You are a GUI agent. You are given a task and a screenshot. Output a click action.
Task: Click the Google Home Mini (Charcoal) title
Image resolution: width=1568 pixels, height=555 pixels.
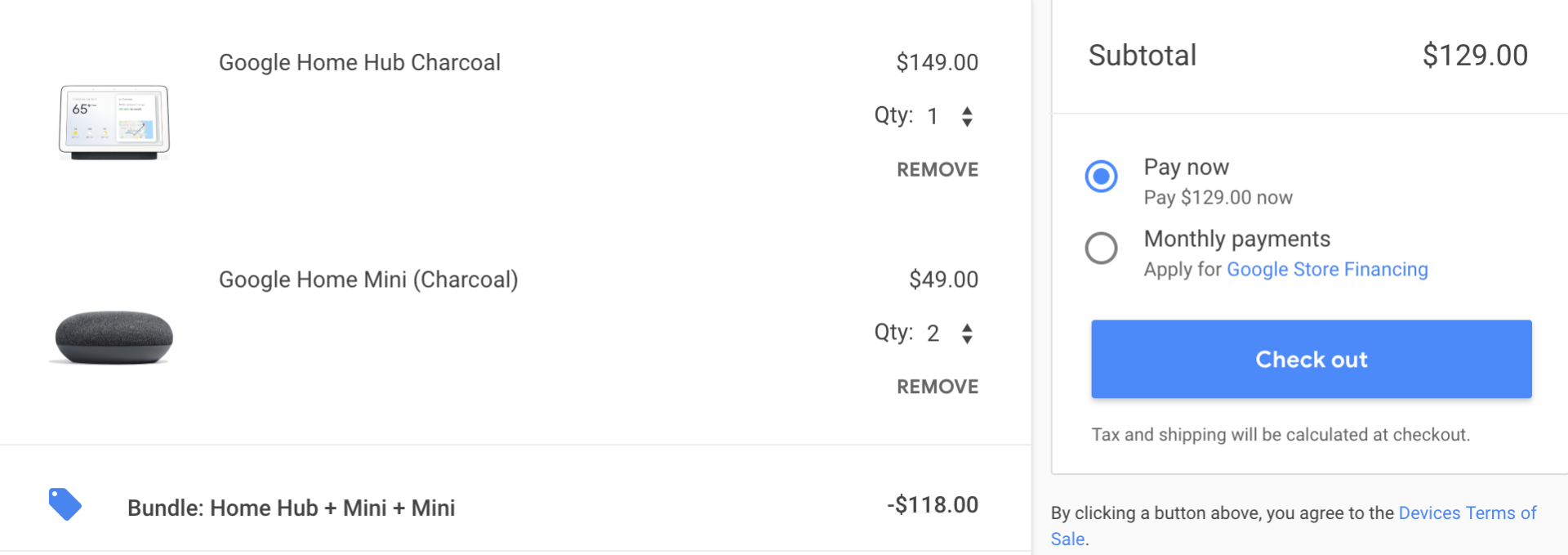(368, 280)
